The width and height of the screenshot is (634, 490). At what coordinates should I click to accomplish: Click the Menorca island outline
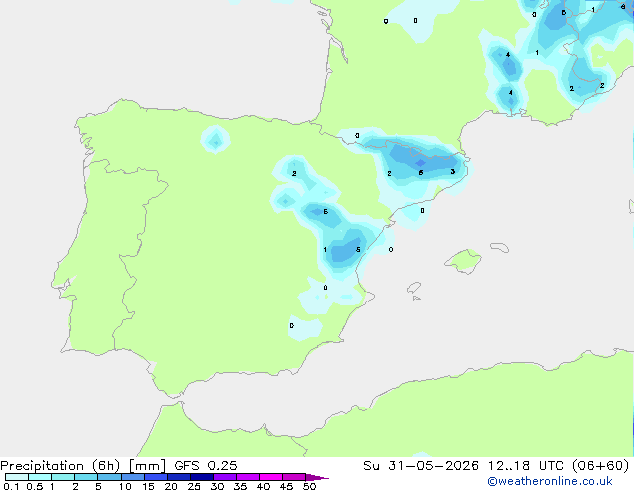click(x=500, y=247)
